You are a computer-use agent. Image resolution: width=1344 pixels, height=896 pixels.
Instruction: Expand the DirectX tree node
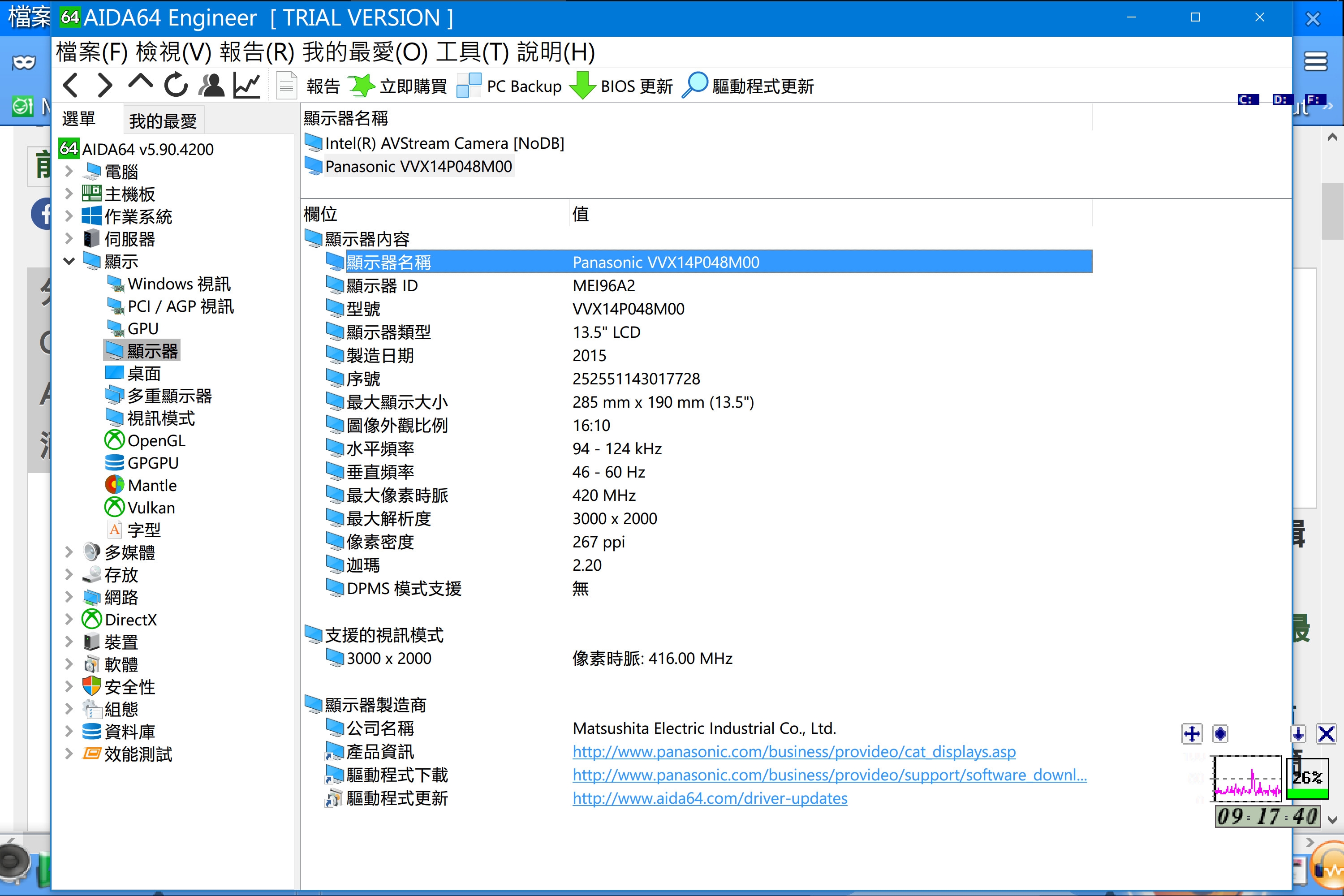[x=69, y=620]
